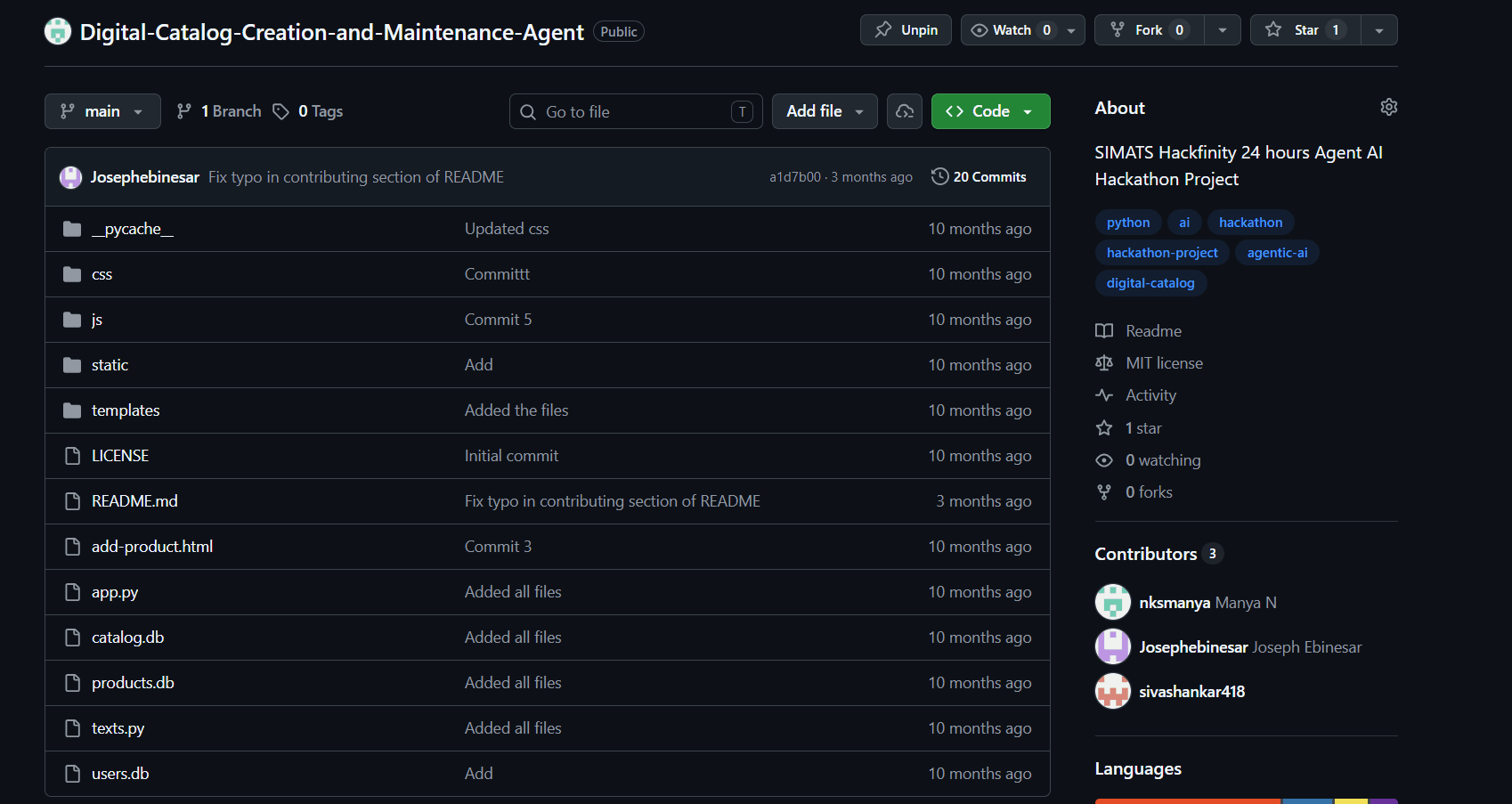This screenshot has width=1512, height=804.
Task: Click the 'Committt' commit message
Action: (497, 274)
